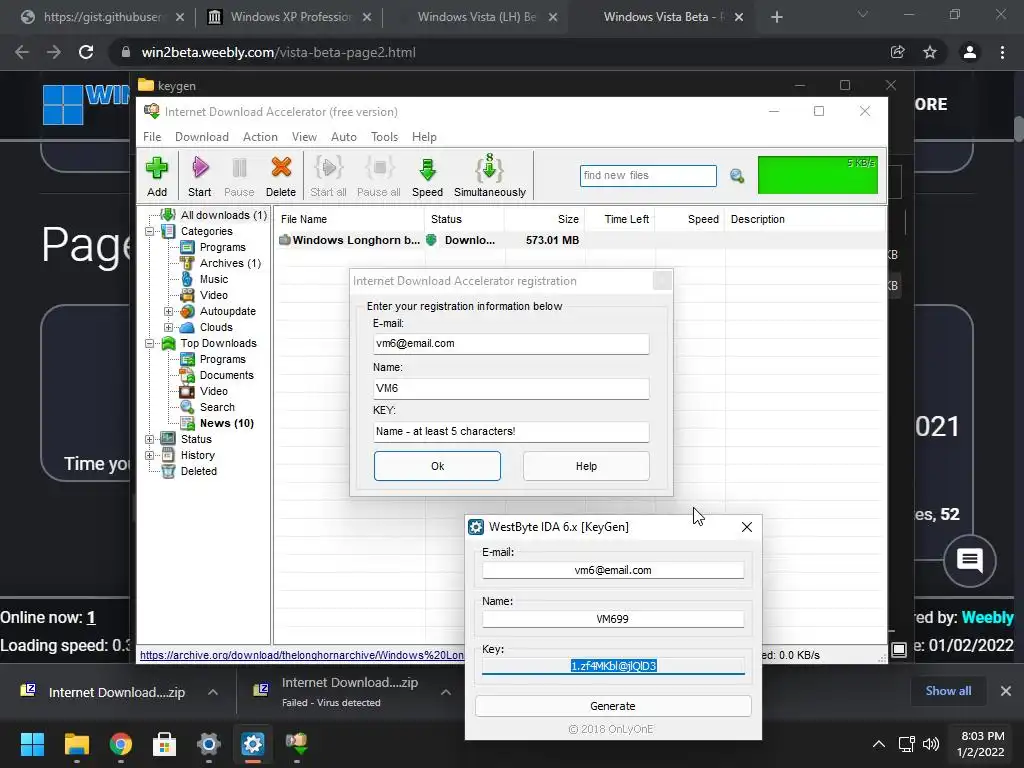Select Documents under Top Downloads
Viewport: 1024px width, 768px height.
click(x=227, y=375)
